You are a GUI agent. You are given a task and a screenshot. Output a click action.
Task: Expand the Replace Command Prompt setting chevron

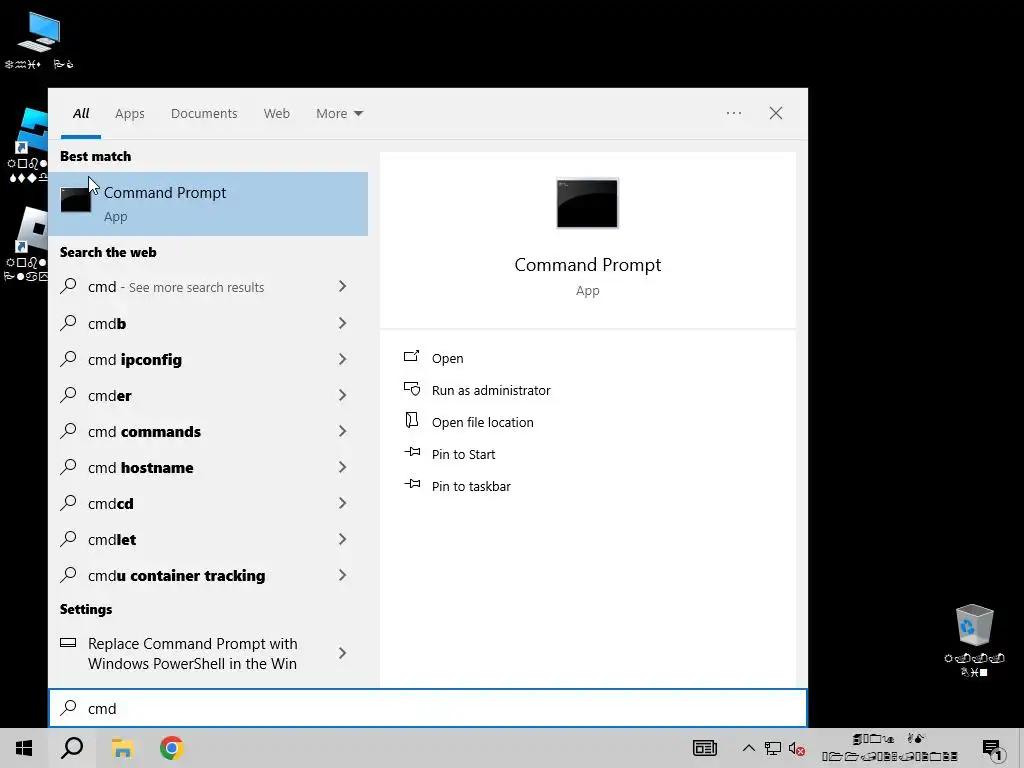342,652
